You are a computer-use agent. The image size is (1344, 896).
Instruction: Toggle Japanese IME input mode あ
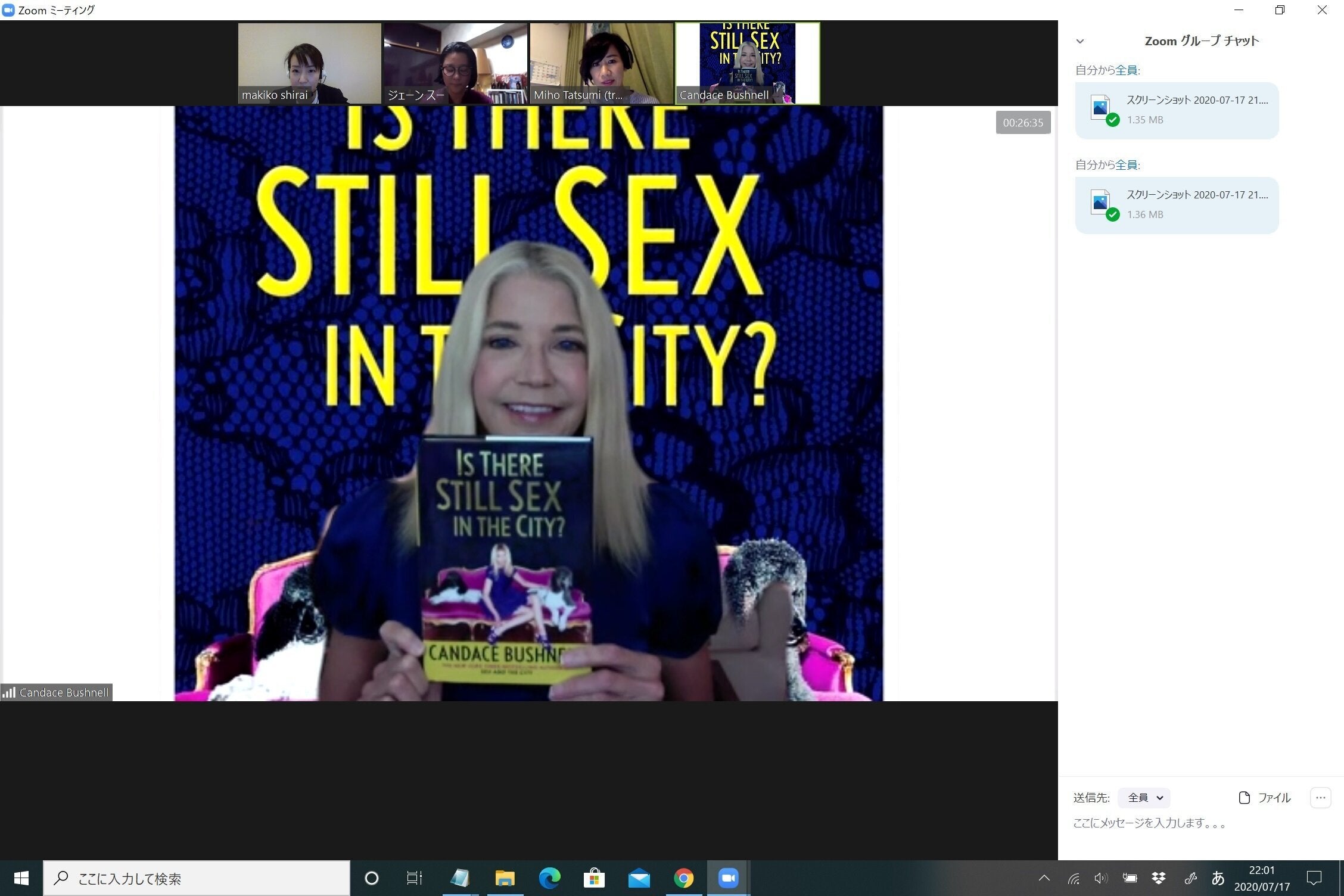pyautogui.click(x=1218, y=878)
